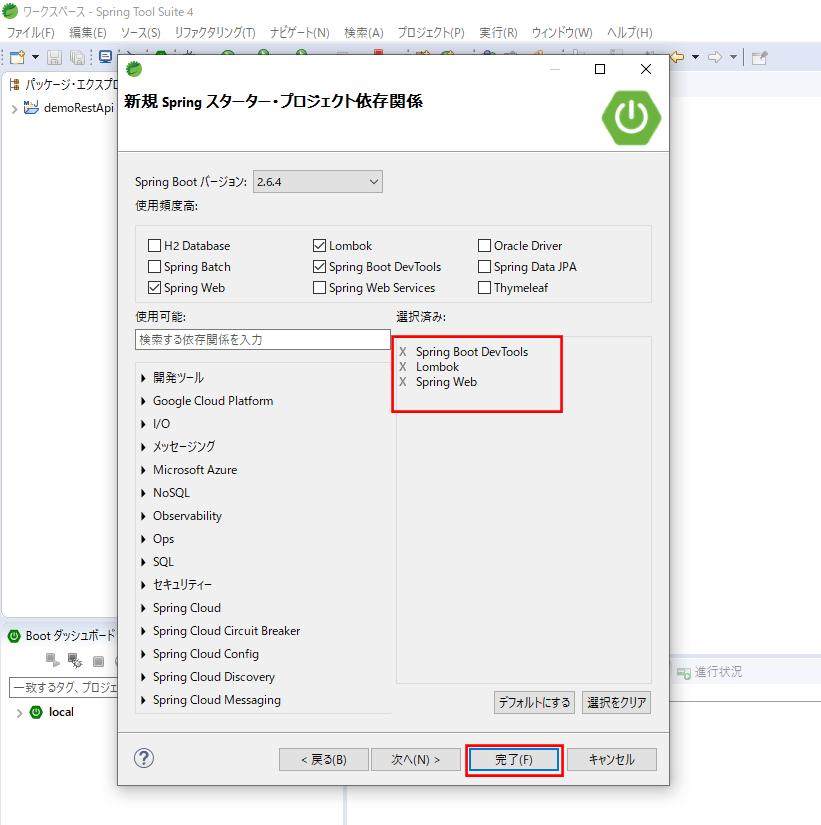Click the help question-mark icon in dialog

[144, 758]
